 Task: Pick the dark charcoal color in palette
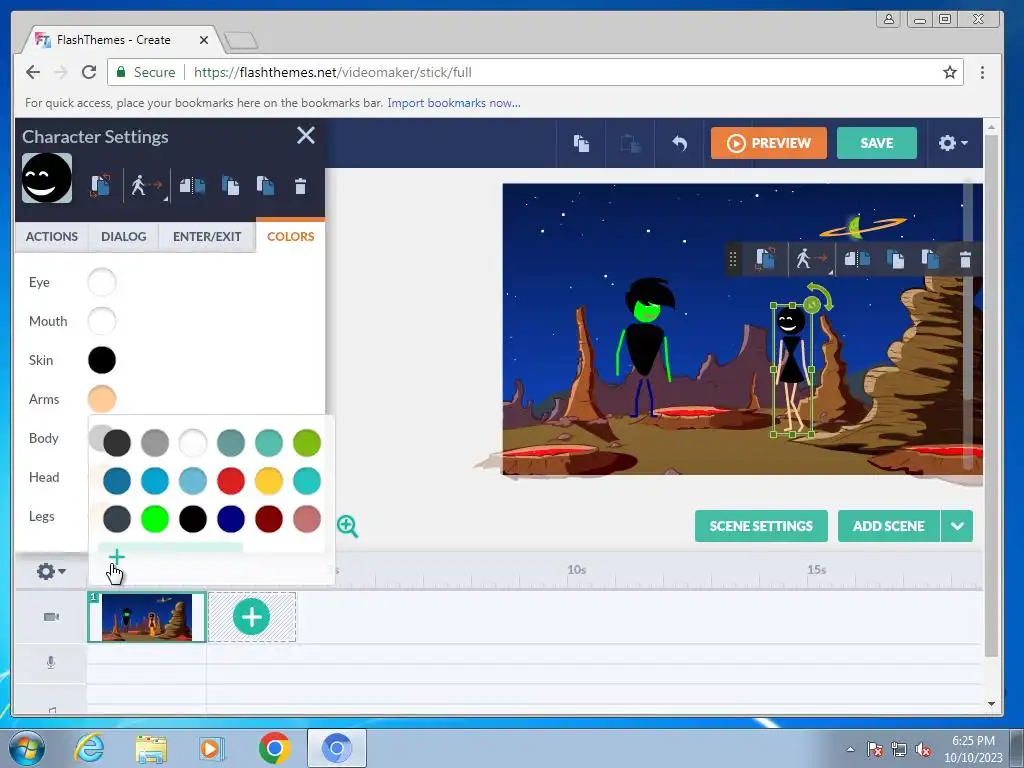(117, 443)
